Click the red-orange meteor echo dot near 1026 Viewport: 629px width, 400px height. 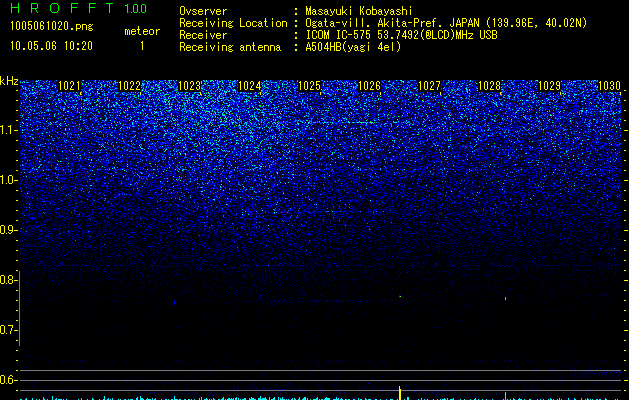(400, 296)
